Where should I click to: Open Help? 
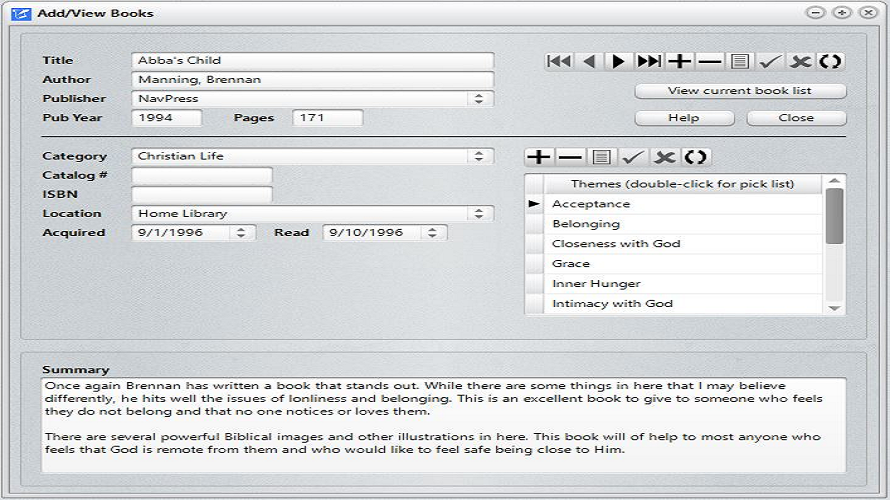pos(684,118)
